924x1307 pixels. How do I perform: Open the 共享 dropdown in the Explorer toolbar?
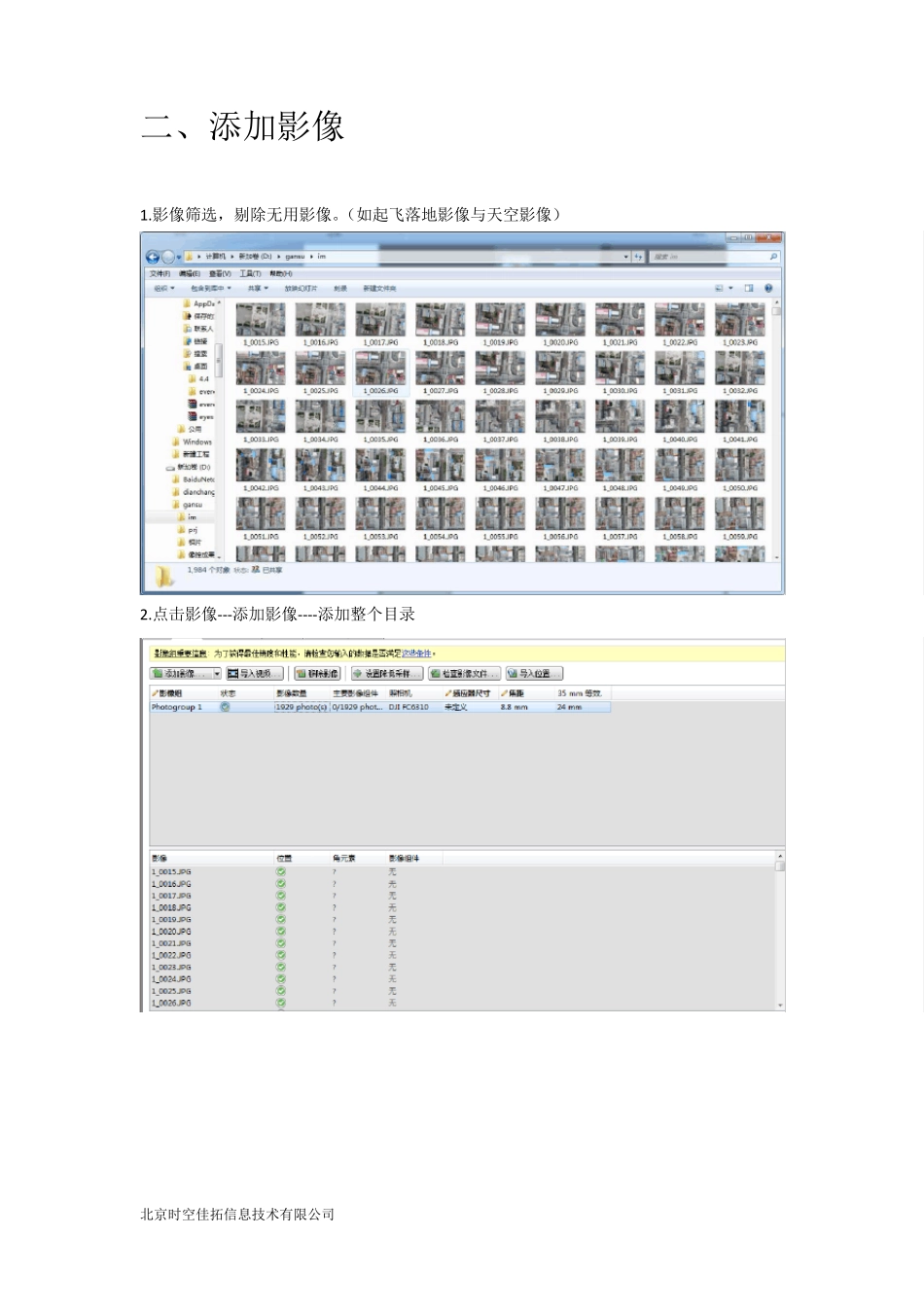click(x=258, y=288)
